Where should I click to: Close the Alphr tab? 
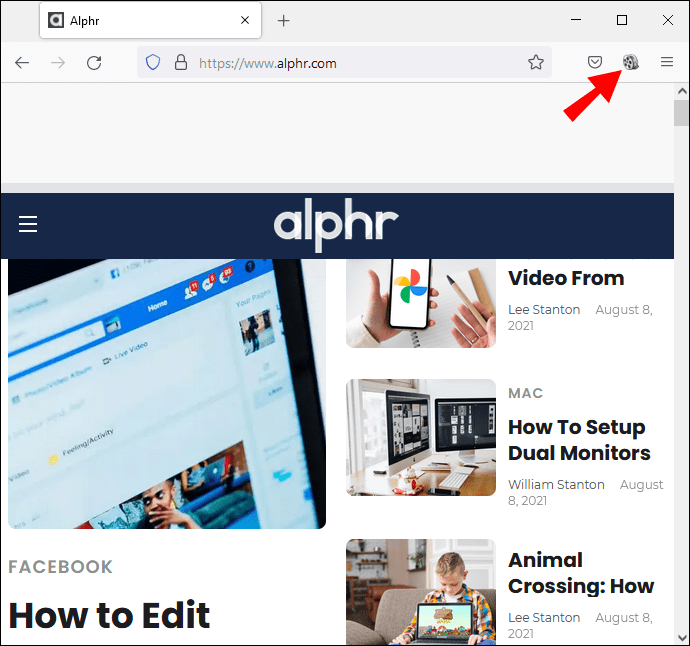click(245, 20)
